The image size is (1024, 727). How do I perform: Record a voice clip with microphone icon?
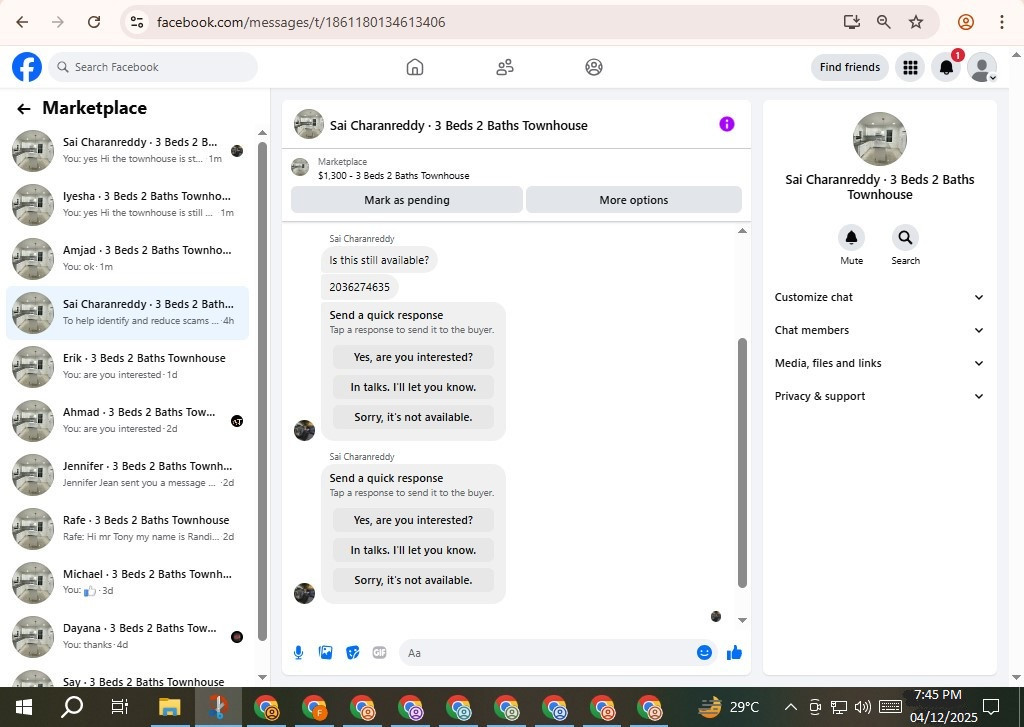pos(298,653)
